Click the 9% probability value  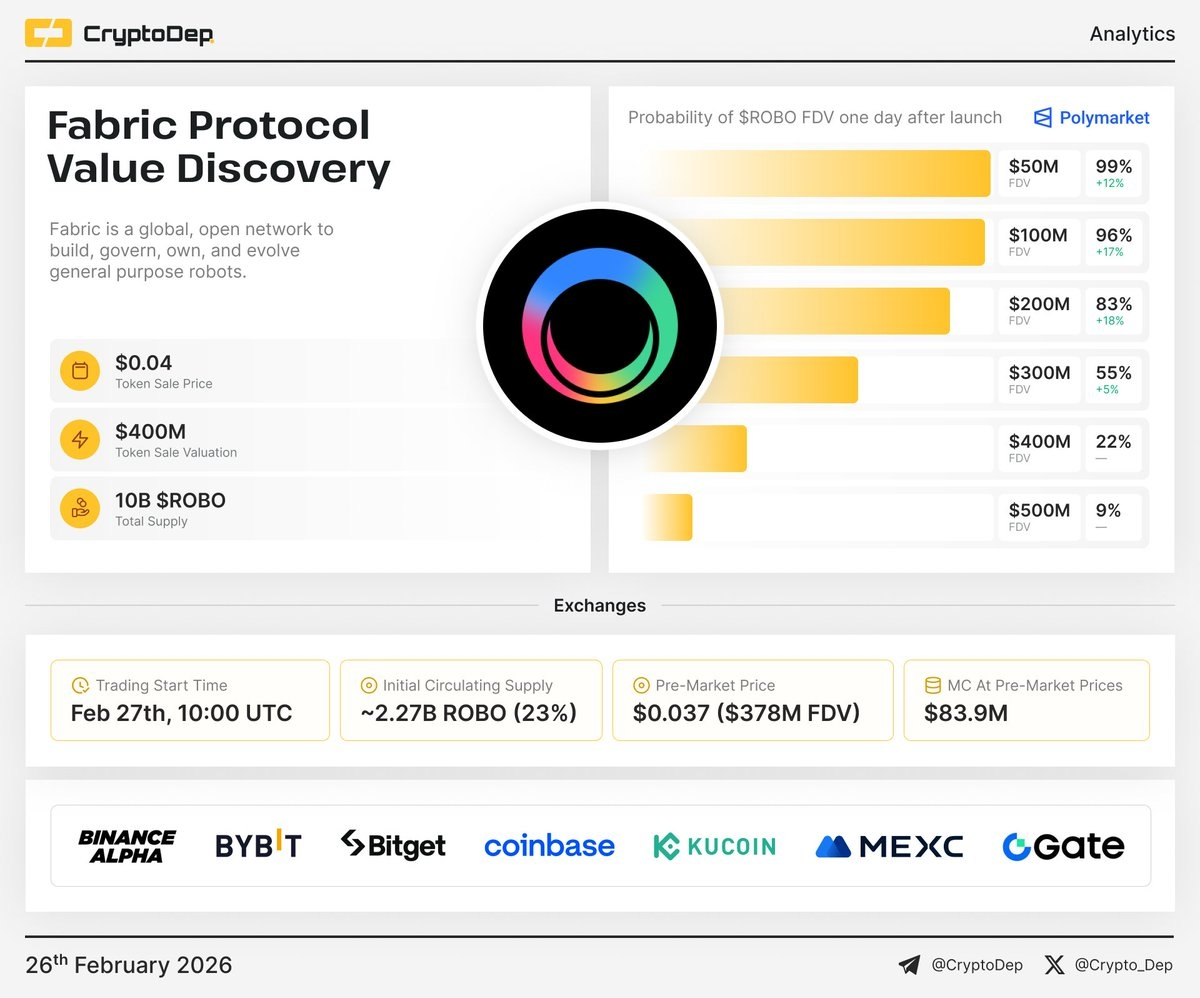tap(1108, 510)
